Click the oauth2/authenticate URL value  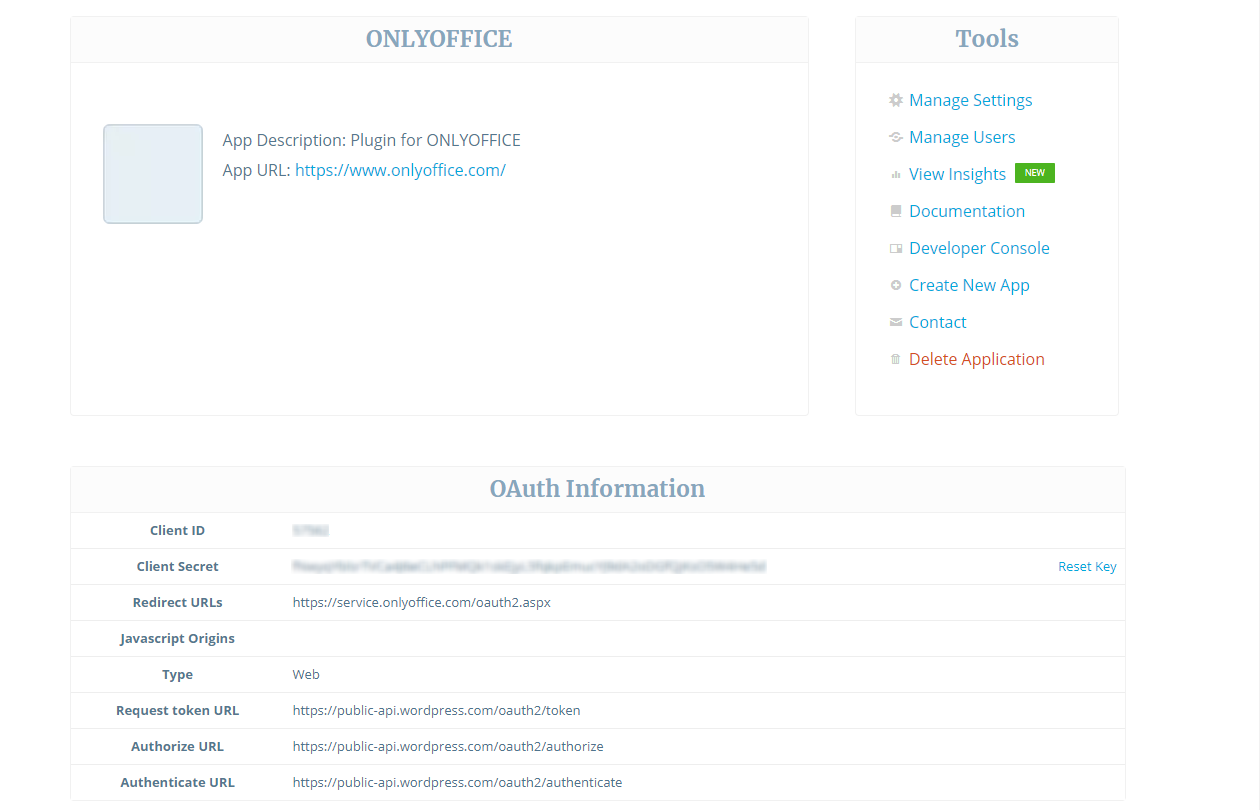(x=458, y=782)
